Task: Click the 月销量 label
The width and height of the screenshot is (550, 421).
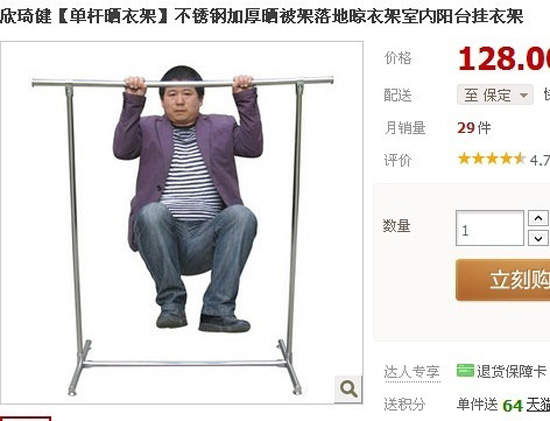Action: 405,128
